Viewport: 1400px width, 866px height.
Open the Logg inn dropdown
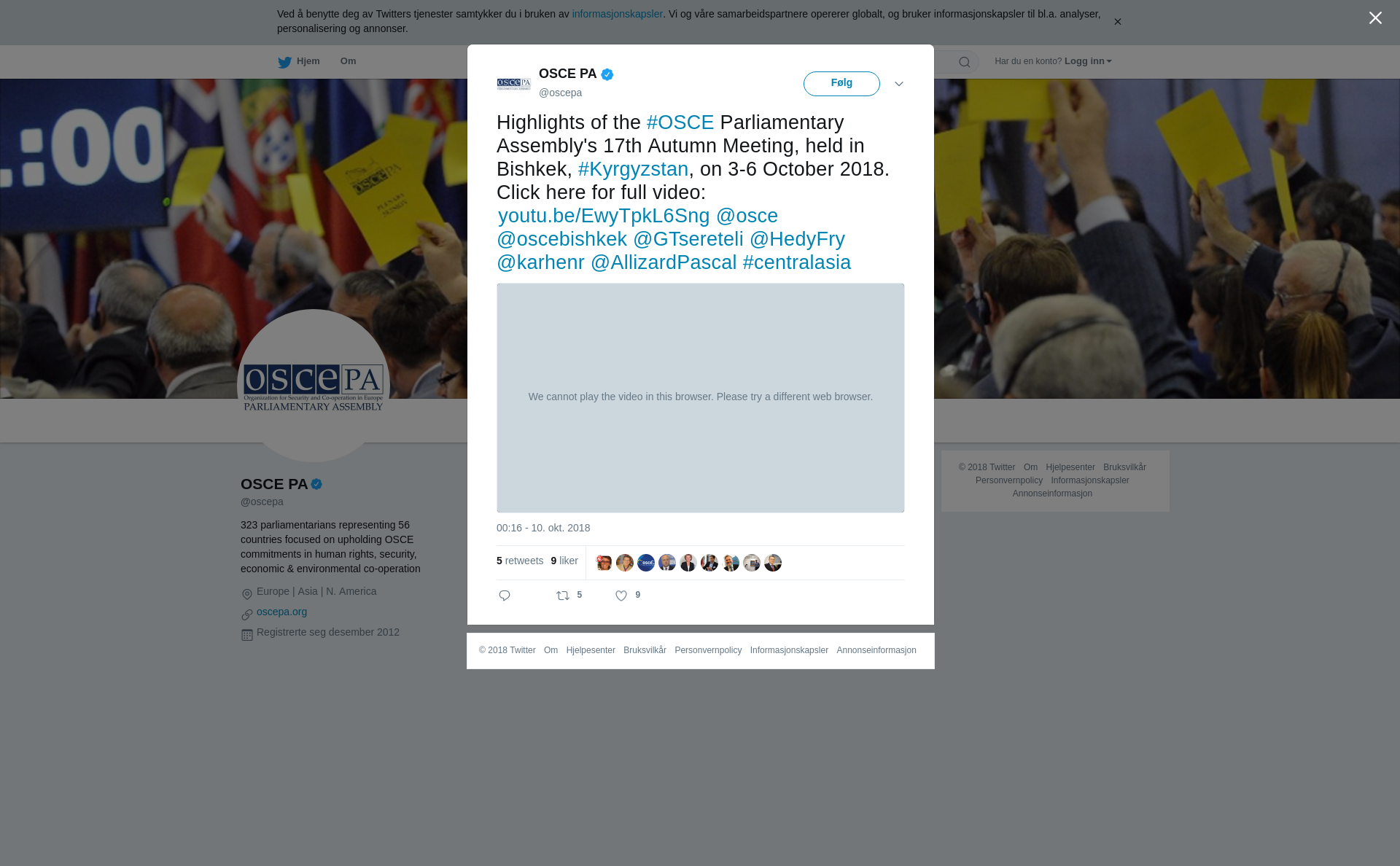tap(1088, 61)
